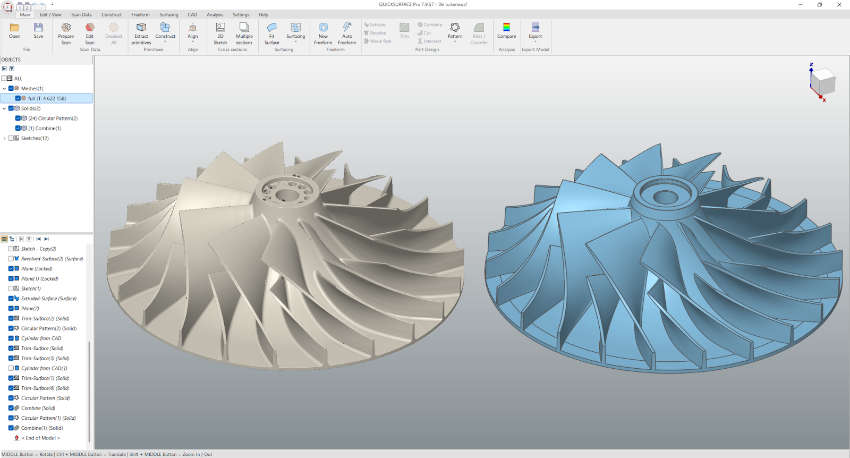Click the first icon in the Objects panel toolbar
The image size is (850, 458).
click(5, 69)
